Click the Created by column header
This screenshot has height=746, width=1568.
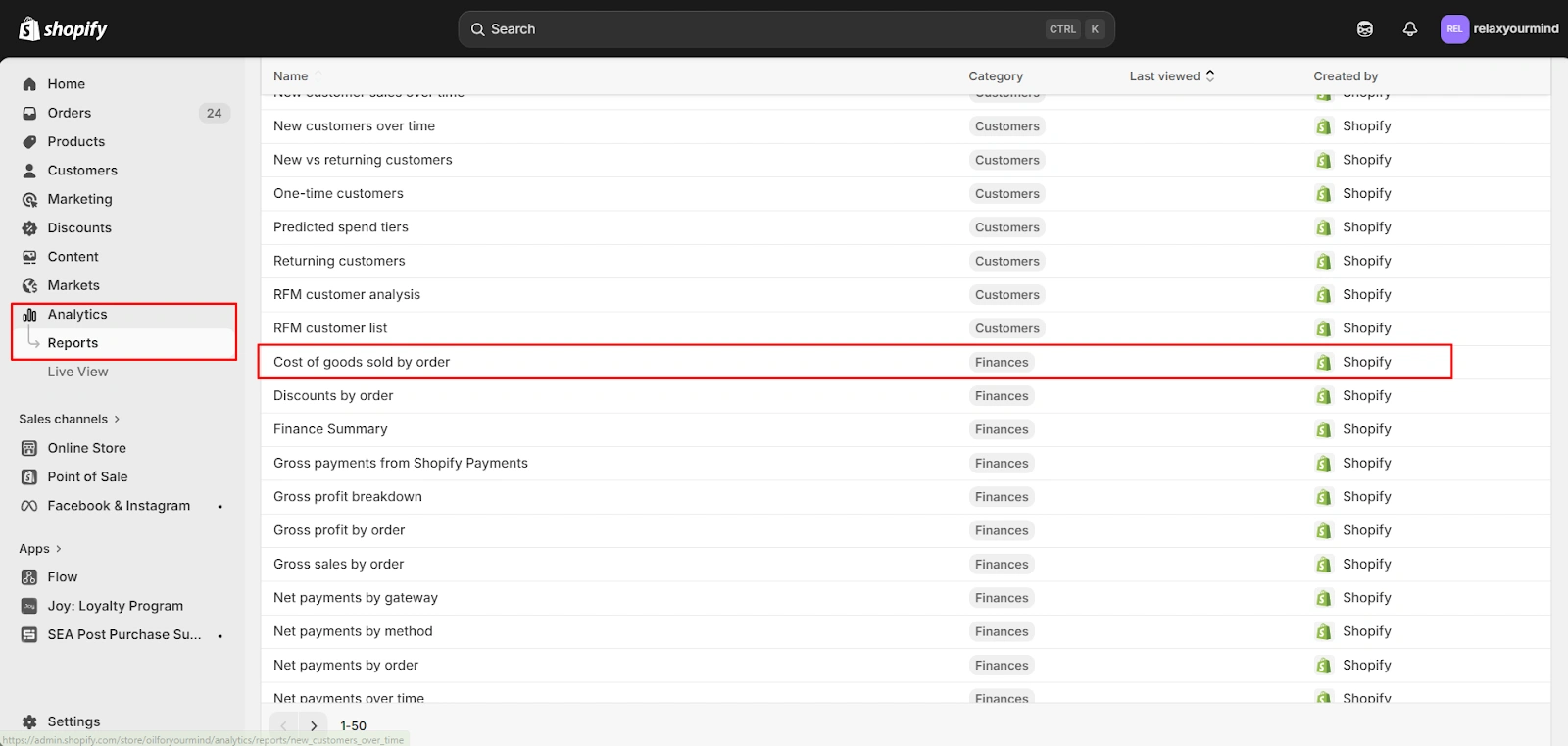[1346, 76]
